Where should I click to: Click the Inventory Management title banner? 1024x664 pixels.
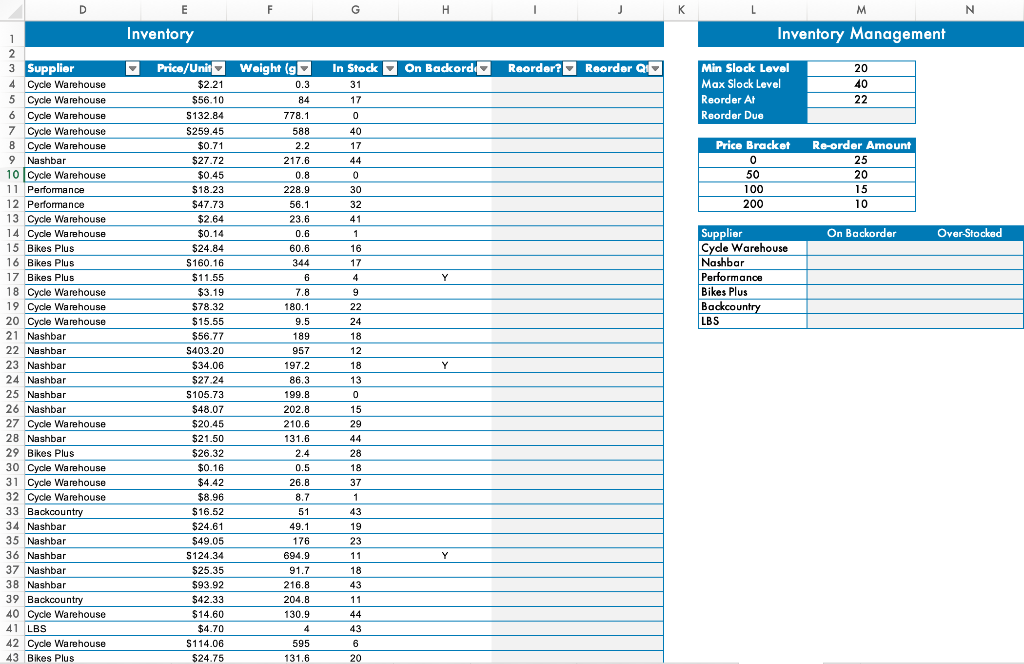pos(860,34)
